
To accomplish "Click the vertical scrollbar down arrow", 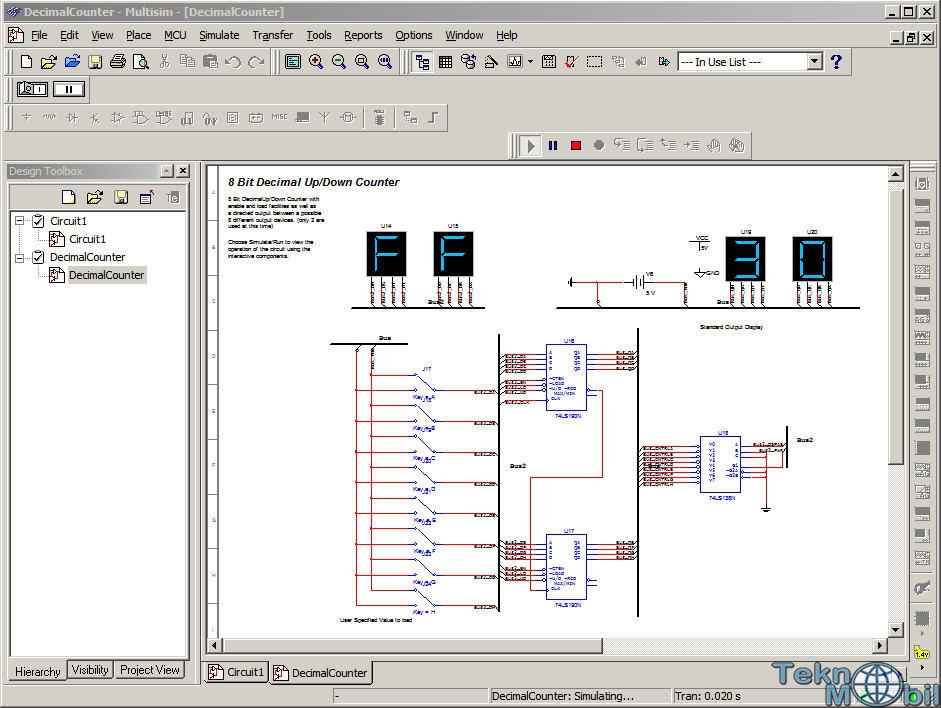I will (895, 630).
